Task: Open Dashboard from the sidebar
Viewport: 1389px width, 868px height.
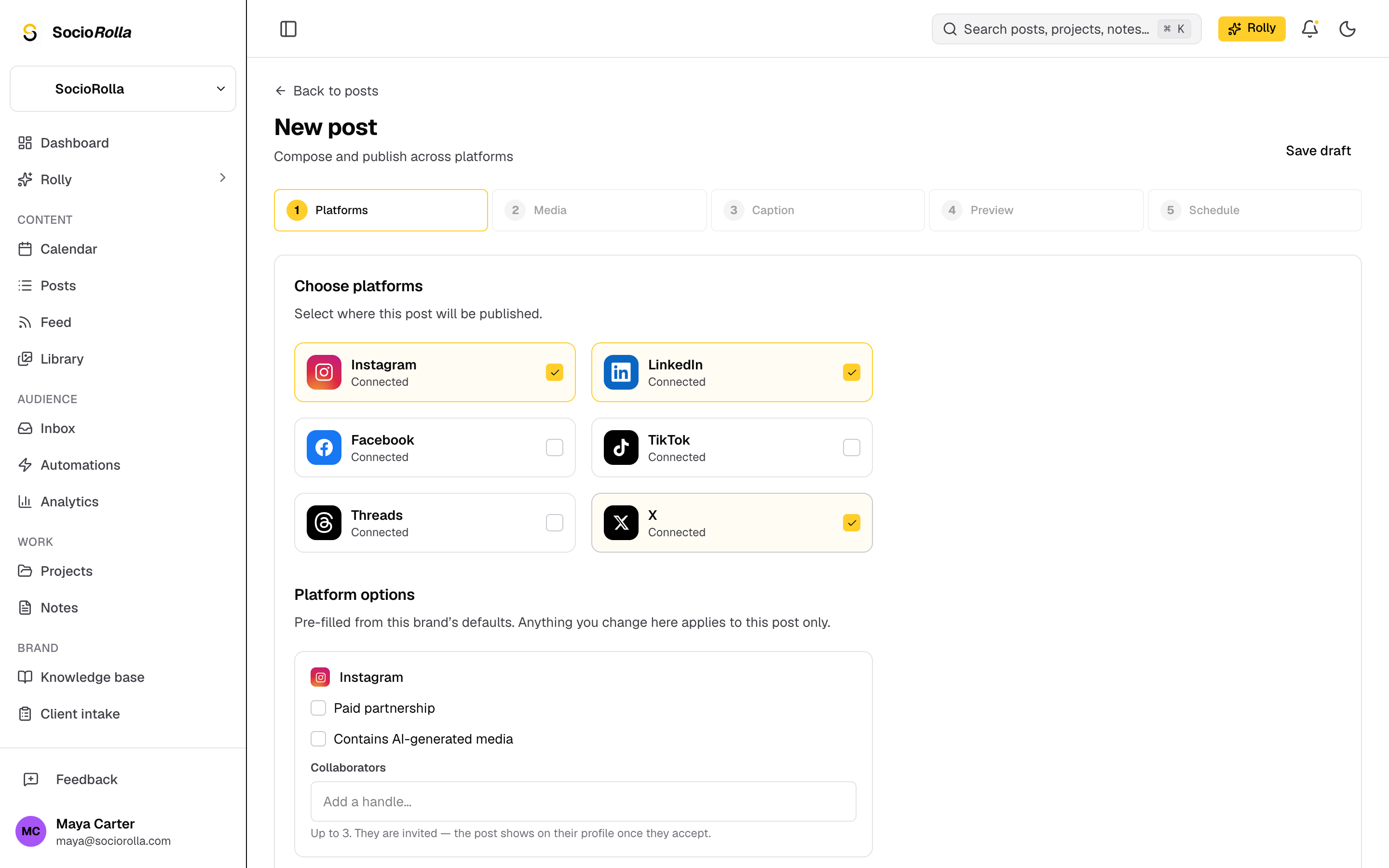Action: pyautogui.click(x=123, y=143)
